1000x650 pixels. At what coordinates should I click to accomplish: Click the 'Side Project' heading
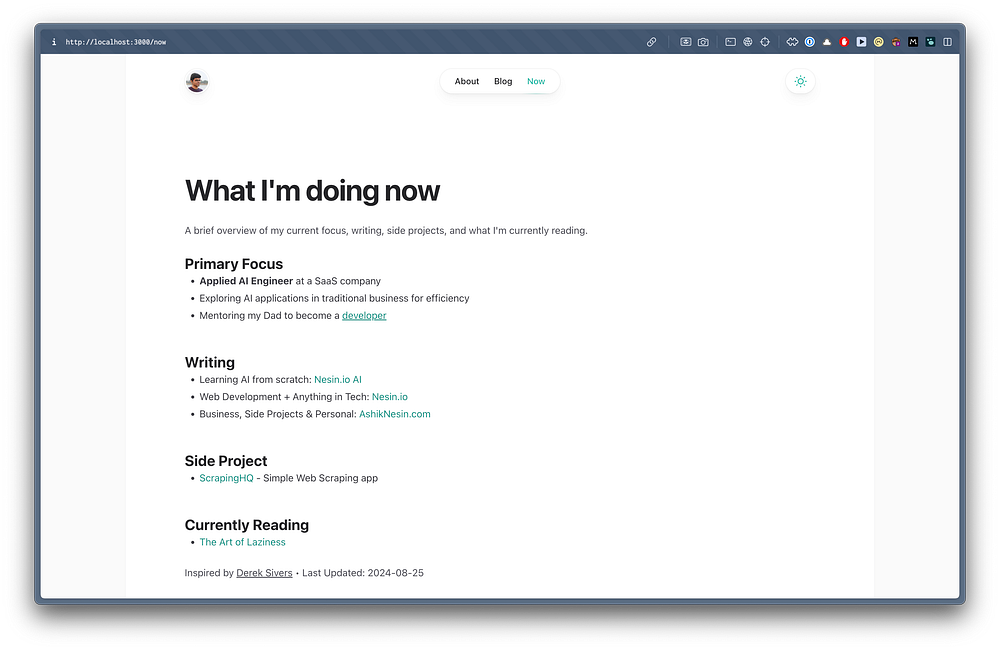[x=226, y=461]
